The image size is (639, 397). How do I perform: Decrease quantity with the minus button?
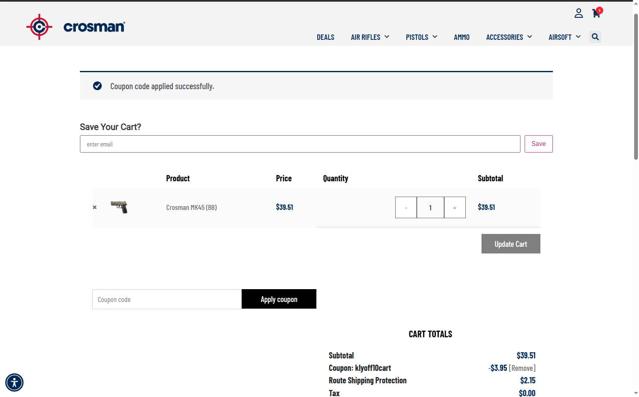(x=405, y=207)
